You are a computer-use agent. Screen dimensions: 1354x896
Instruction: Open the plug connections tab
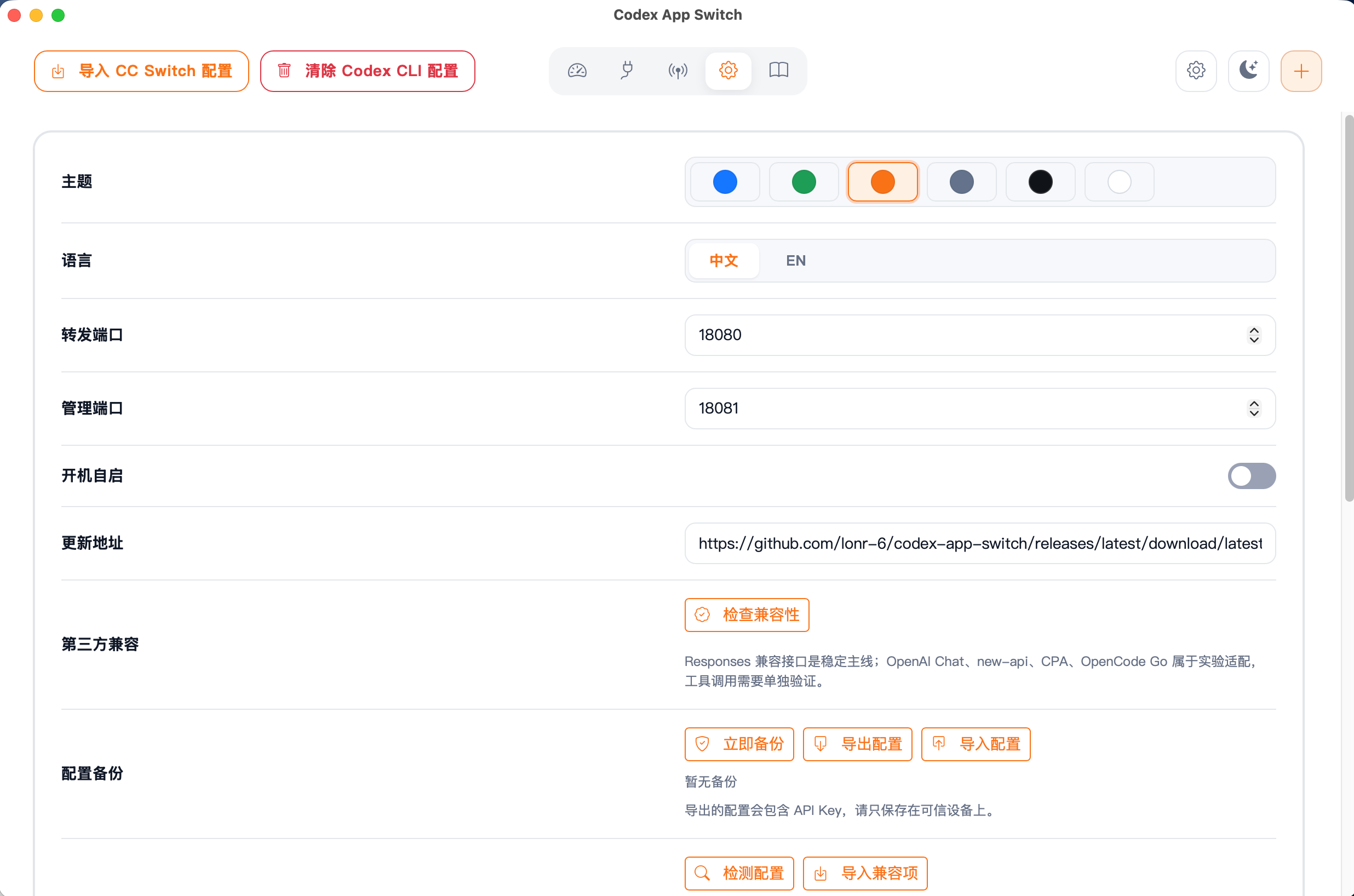(x=627, y=71)
